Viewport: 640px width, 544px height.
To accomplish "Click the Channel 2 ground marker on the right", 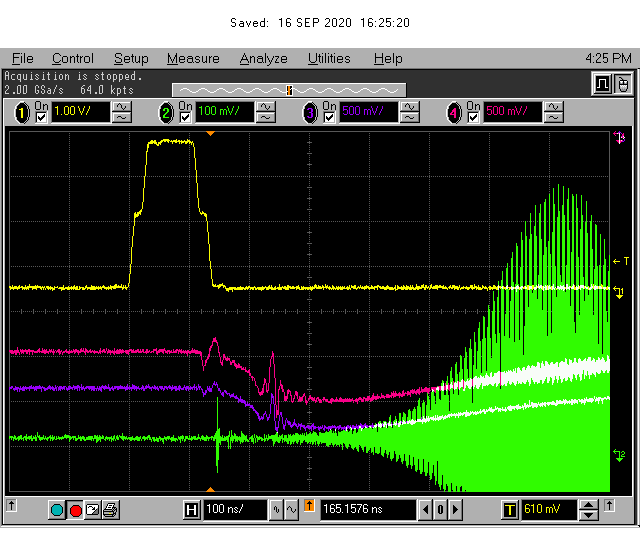I will pyautogui.click(x=619, y=455).
